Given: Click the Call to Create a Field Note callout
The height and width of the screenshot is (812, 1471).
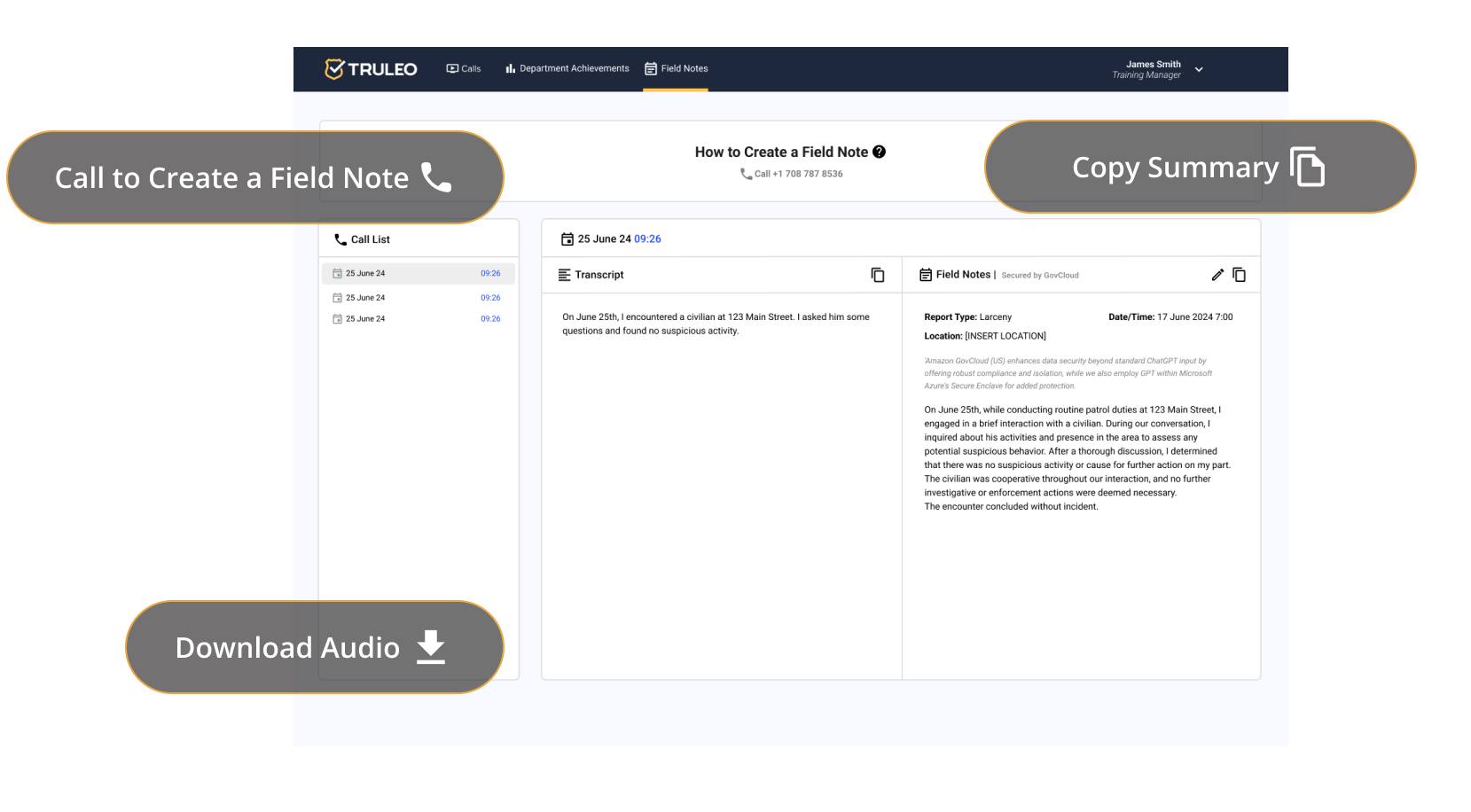Looking at the screenshot, I should pos(255,177).
